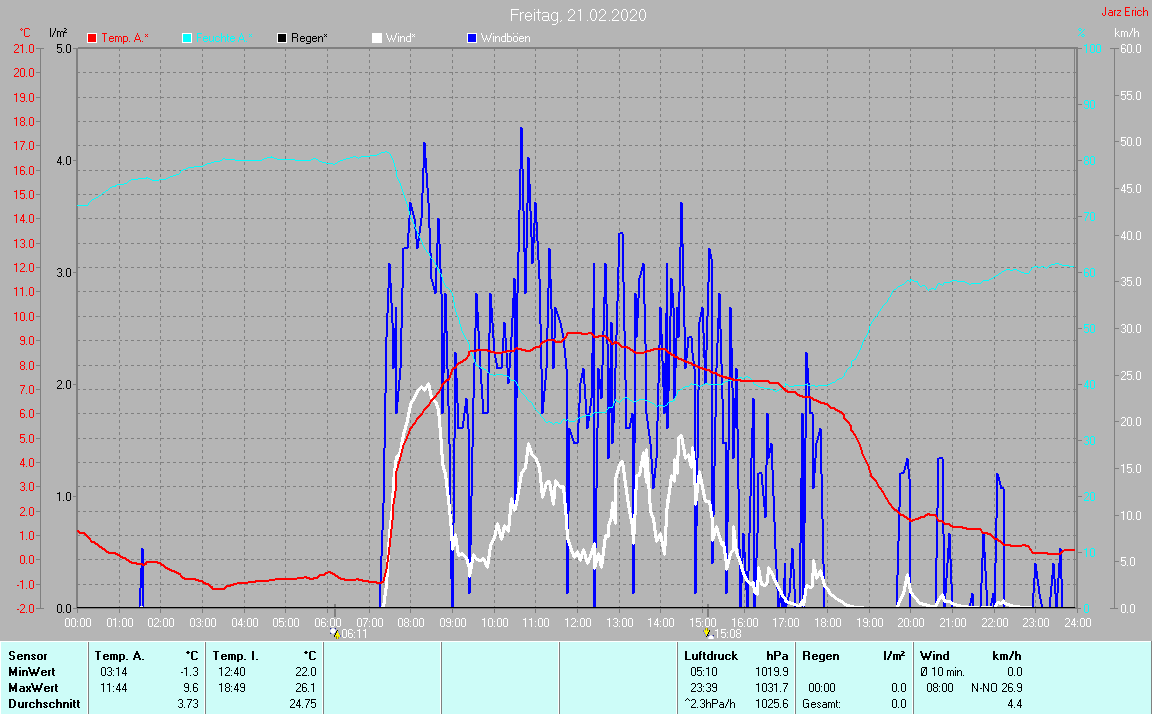Click the 05:10 time of minimum pressure
Viewport: 1152px width, 714px height.
pyautogui.click(x=704, y=672)
